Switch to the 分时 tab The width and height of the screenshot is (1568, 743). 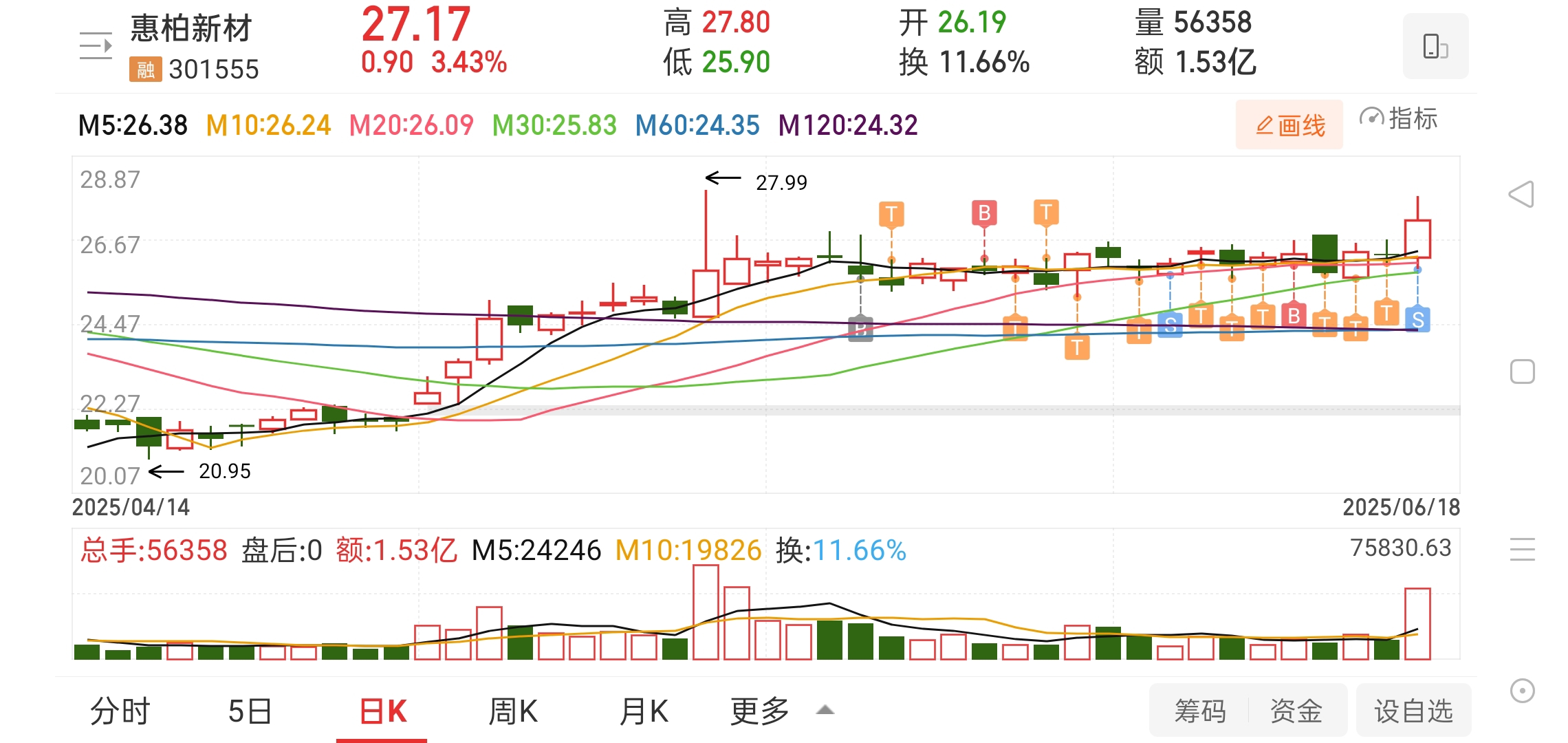point(120,711)
